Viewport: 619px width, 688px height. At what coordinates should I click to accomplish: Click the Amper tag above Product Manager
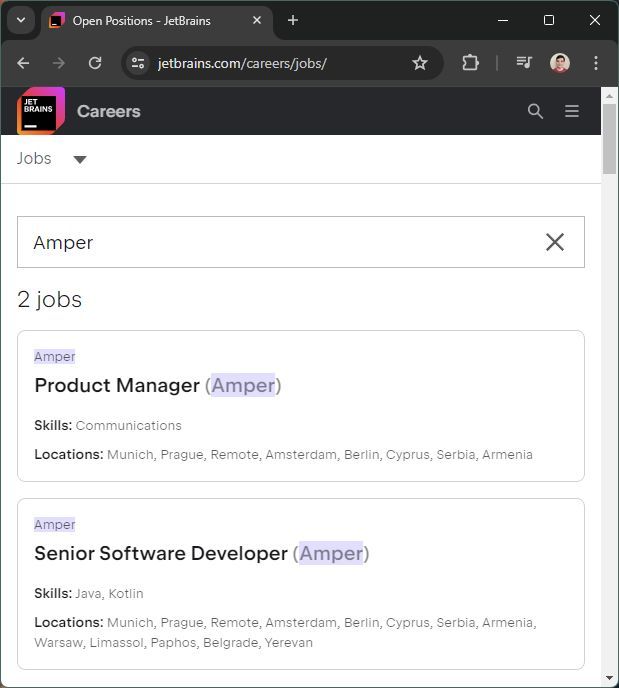55,356
